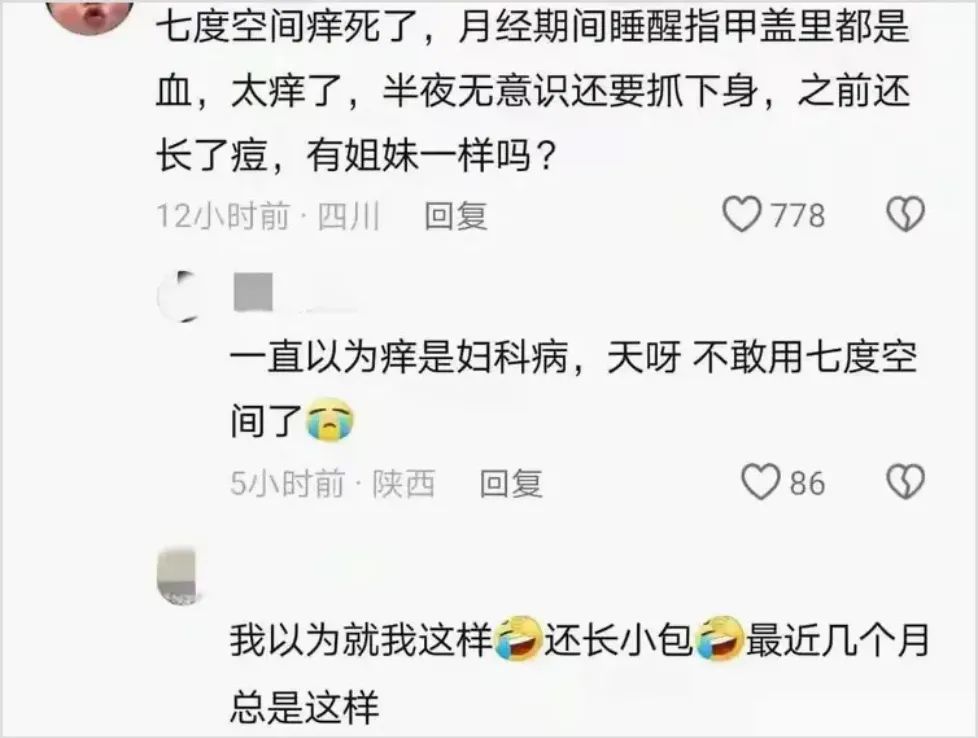
Task: Tap 回复 under the 陕西 comment
Action: [511, 483]
